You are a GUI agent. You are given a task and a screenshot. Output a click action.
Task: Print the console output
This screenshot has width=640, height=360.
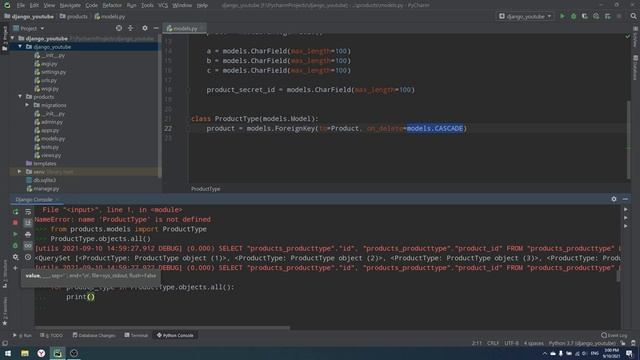tap(28, 234)
